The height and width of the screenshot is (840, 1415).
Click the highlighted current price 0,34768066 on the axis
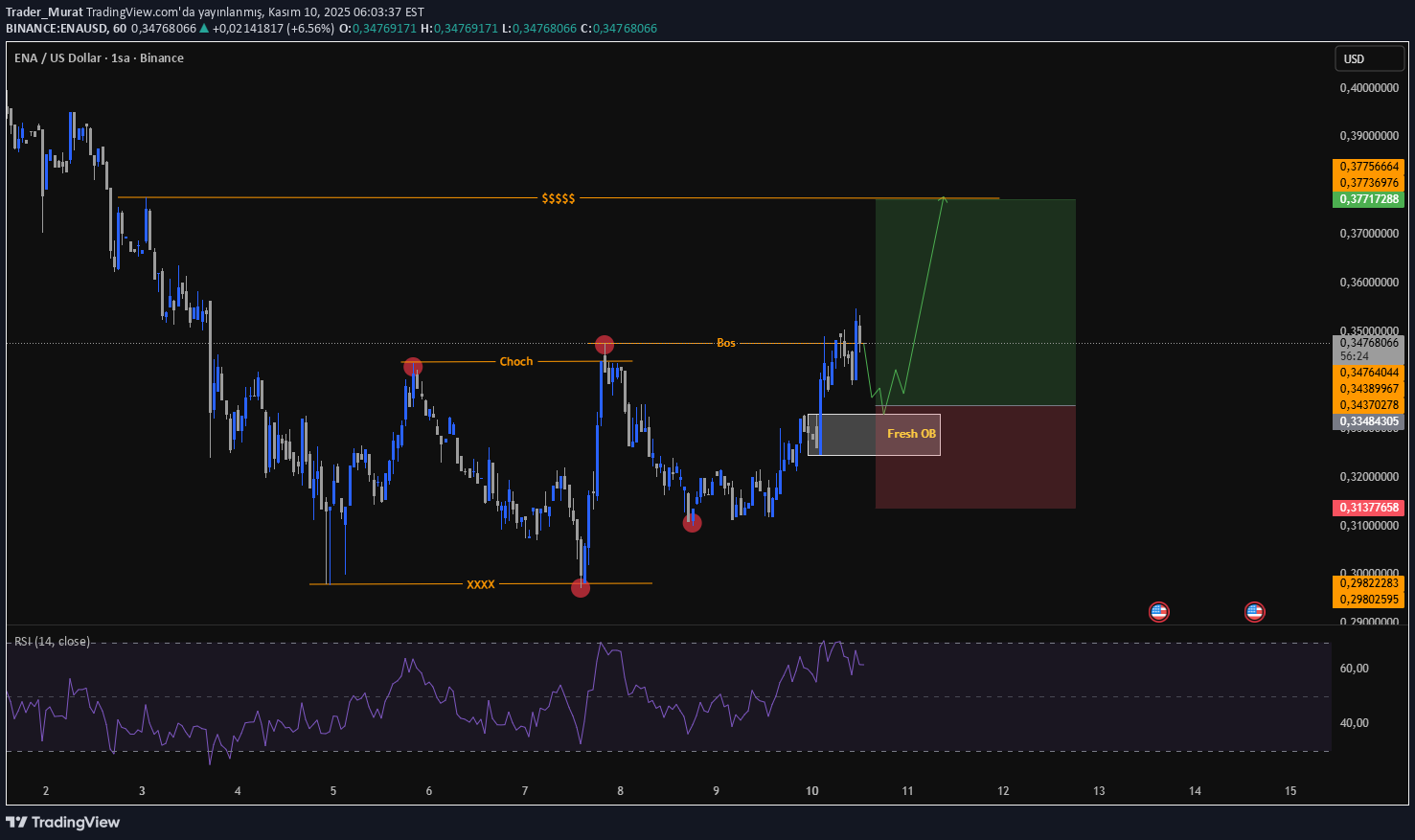coord(1368,341)
